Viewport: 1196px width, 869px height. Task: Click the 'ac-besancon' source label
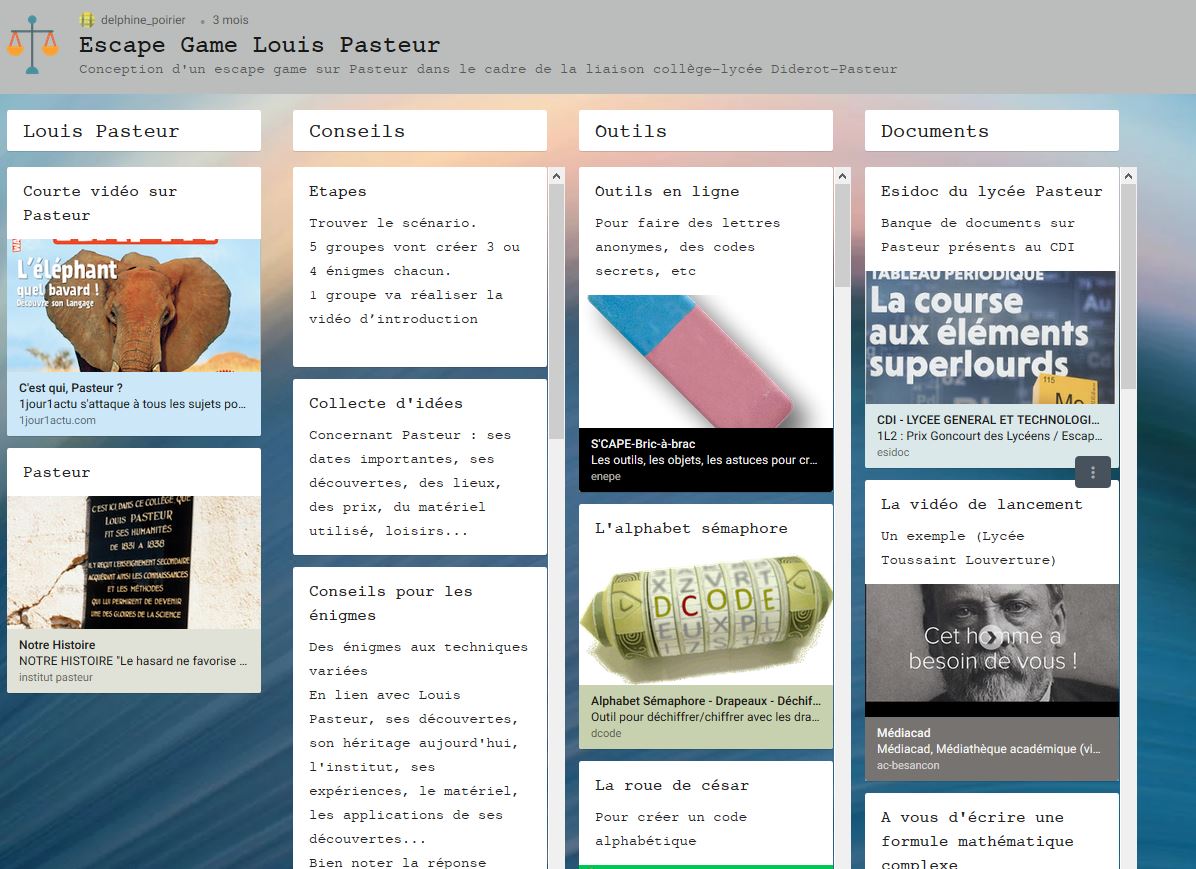(908, 765)
